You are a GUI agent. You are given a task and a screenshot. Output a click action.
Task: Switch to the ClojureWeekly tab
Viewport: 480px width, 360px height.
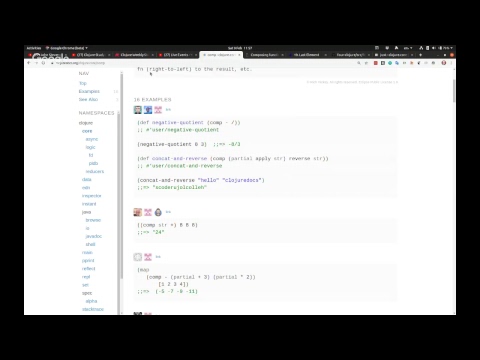coord(134,55)
